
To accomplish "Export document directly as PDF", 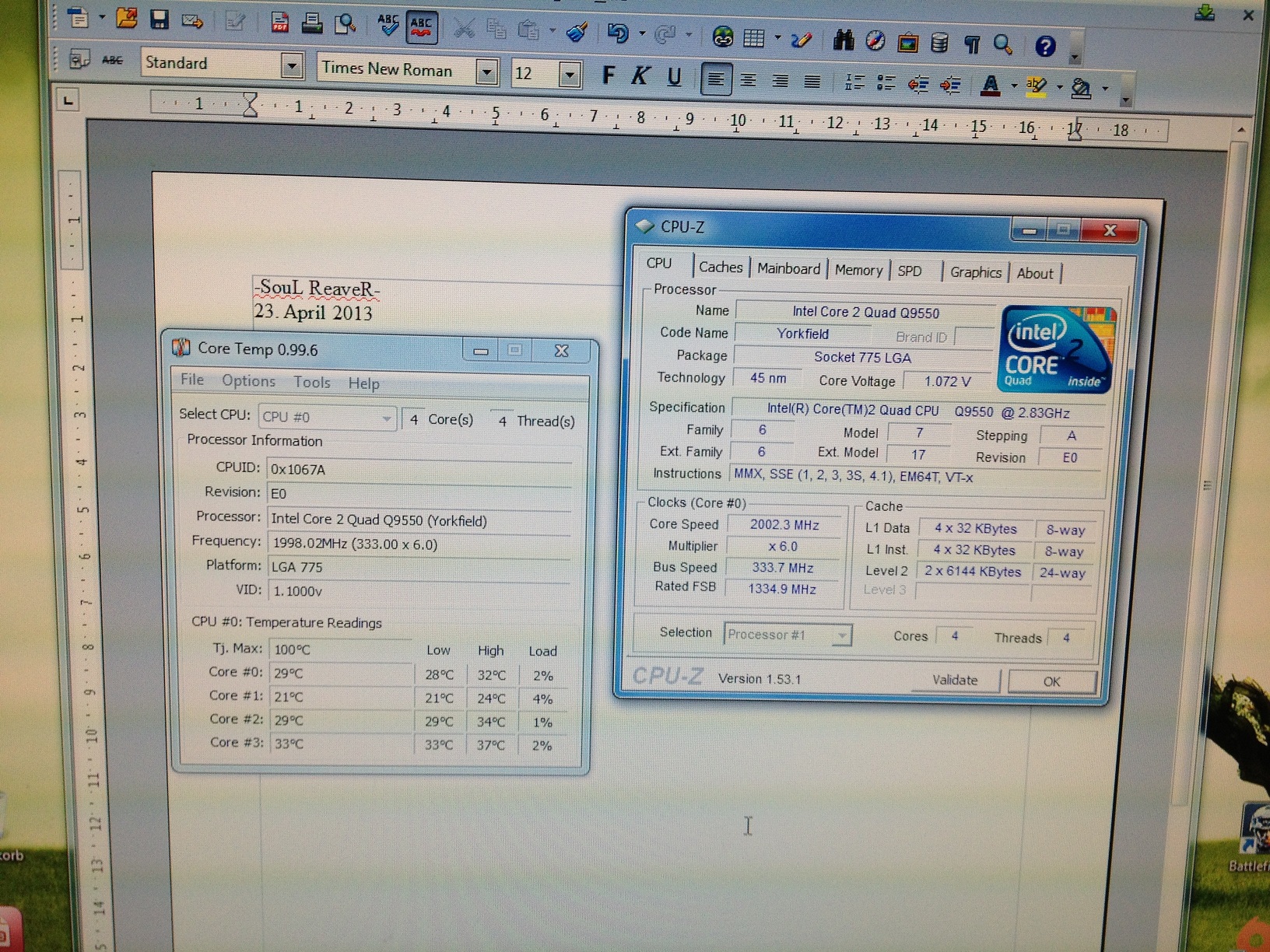I will pos(280,23).
